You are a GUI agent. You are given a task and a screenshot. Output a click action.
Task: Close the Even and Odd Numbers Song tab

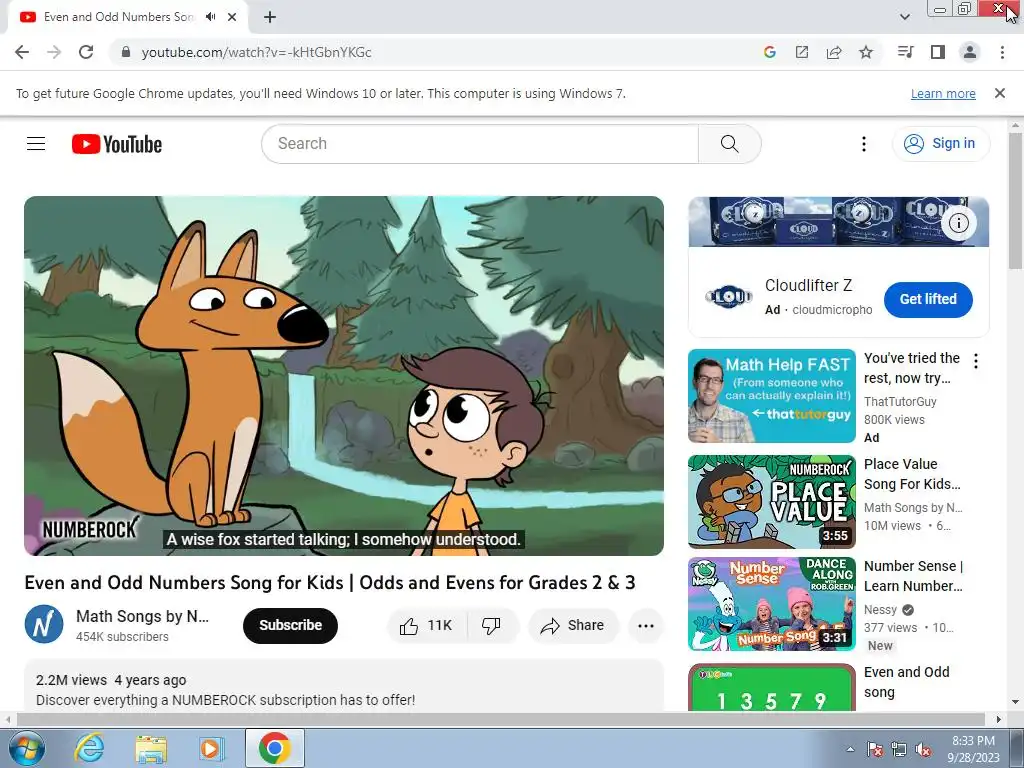click(x=232, y=17)
